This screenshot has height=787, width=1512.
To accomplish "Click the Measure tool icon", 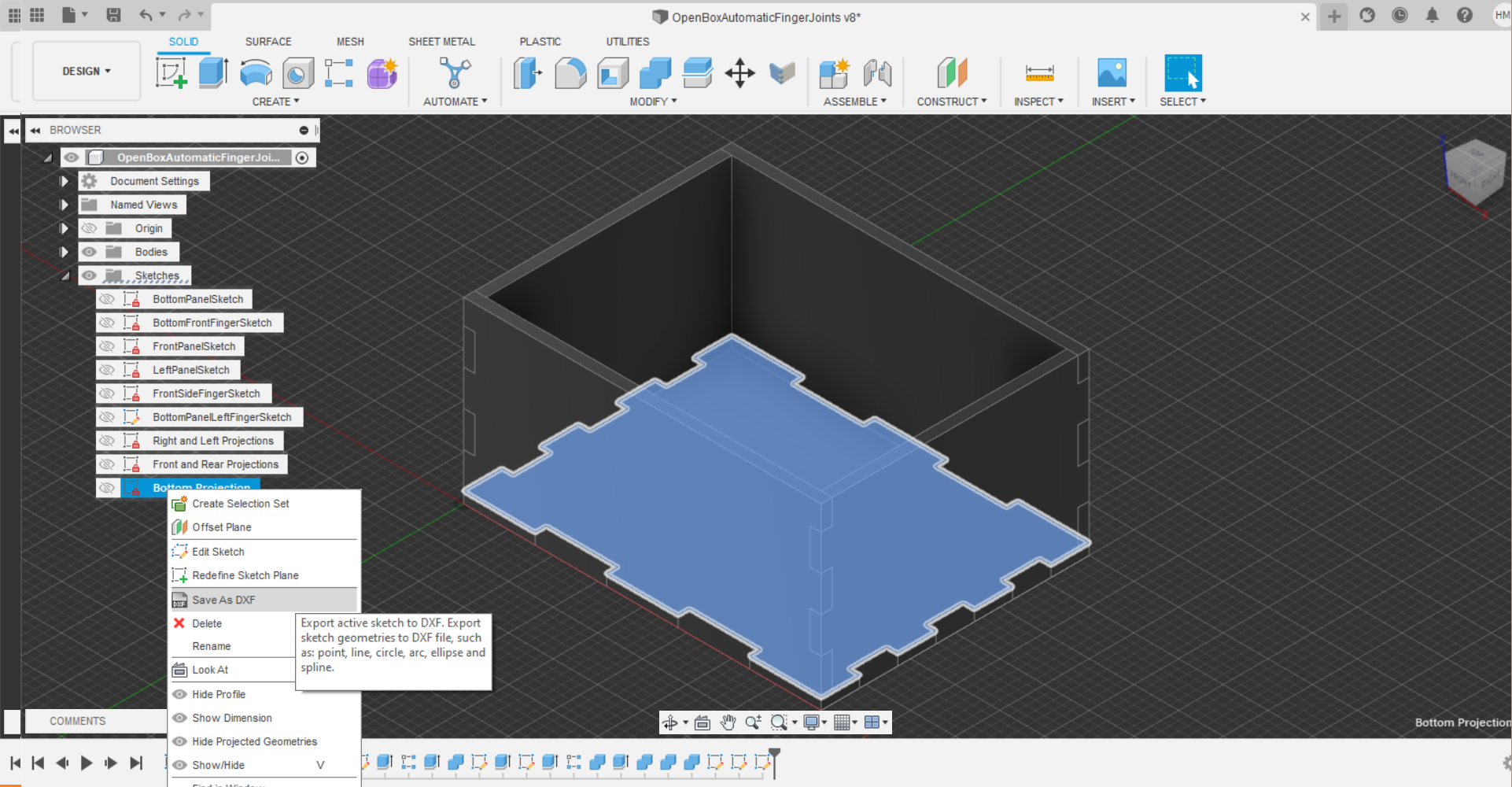I will click(x=1039, y=73).
